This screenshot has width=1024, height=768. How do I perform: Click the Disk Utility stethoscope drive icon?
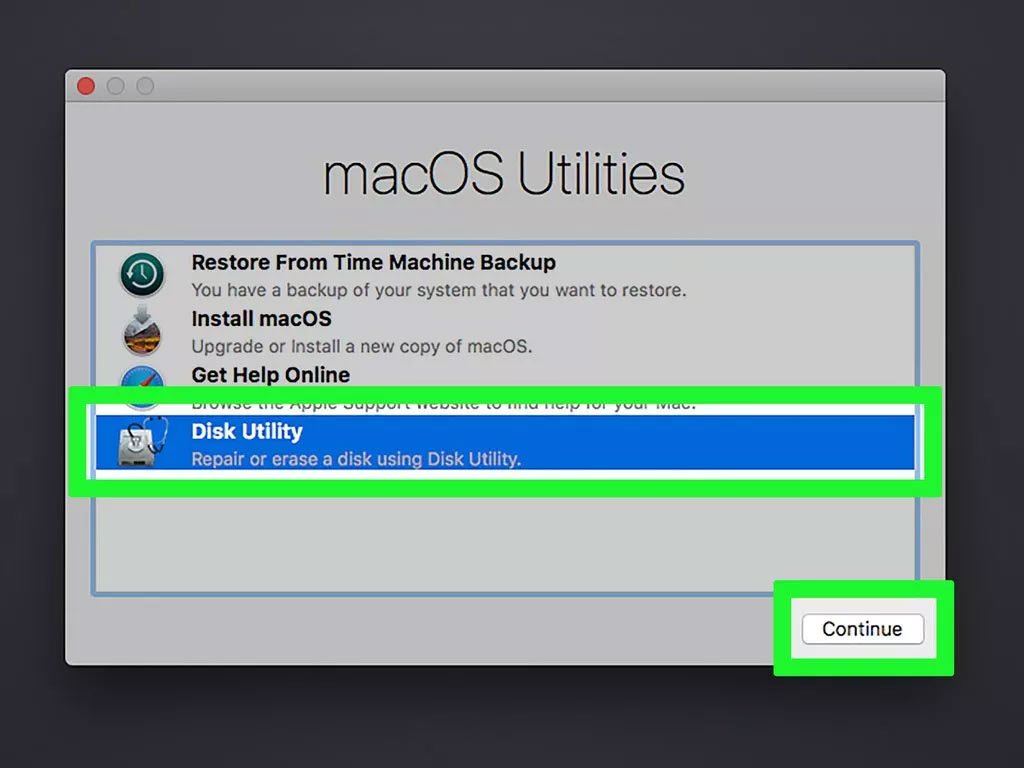[x=142, y=442]
